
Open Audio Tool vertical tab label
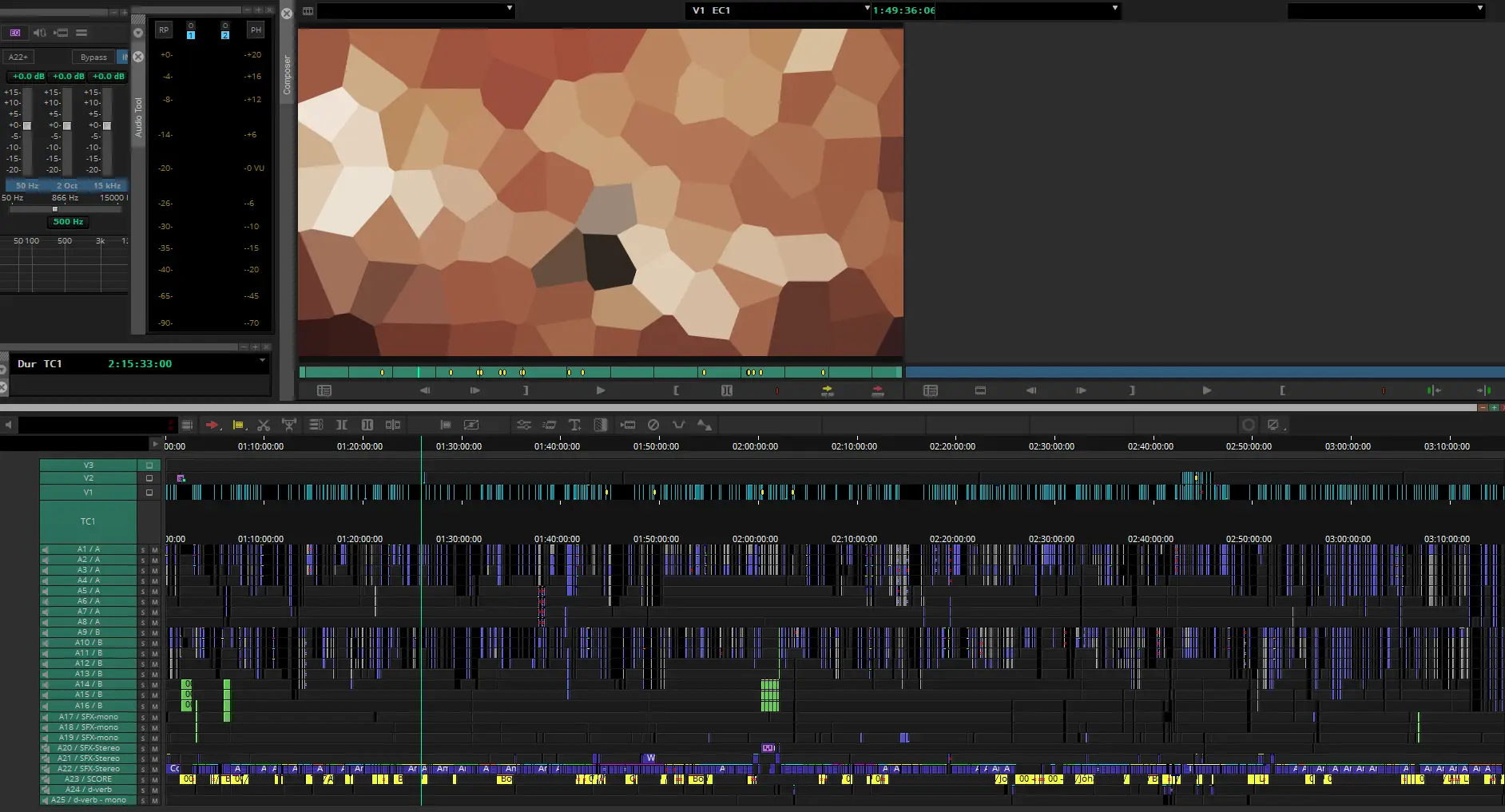tap(138, 117)
